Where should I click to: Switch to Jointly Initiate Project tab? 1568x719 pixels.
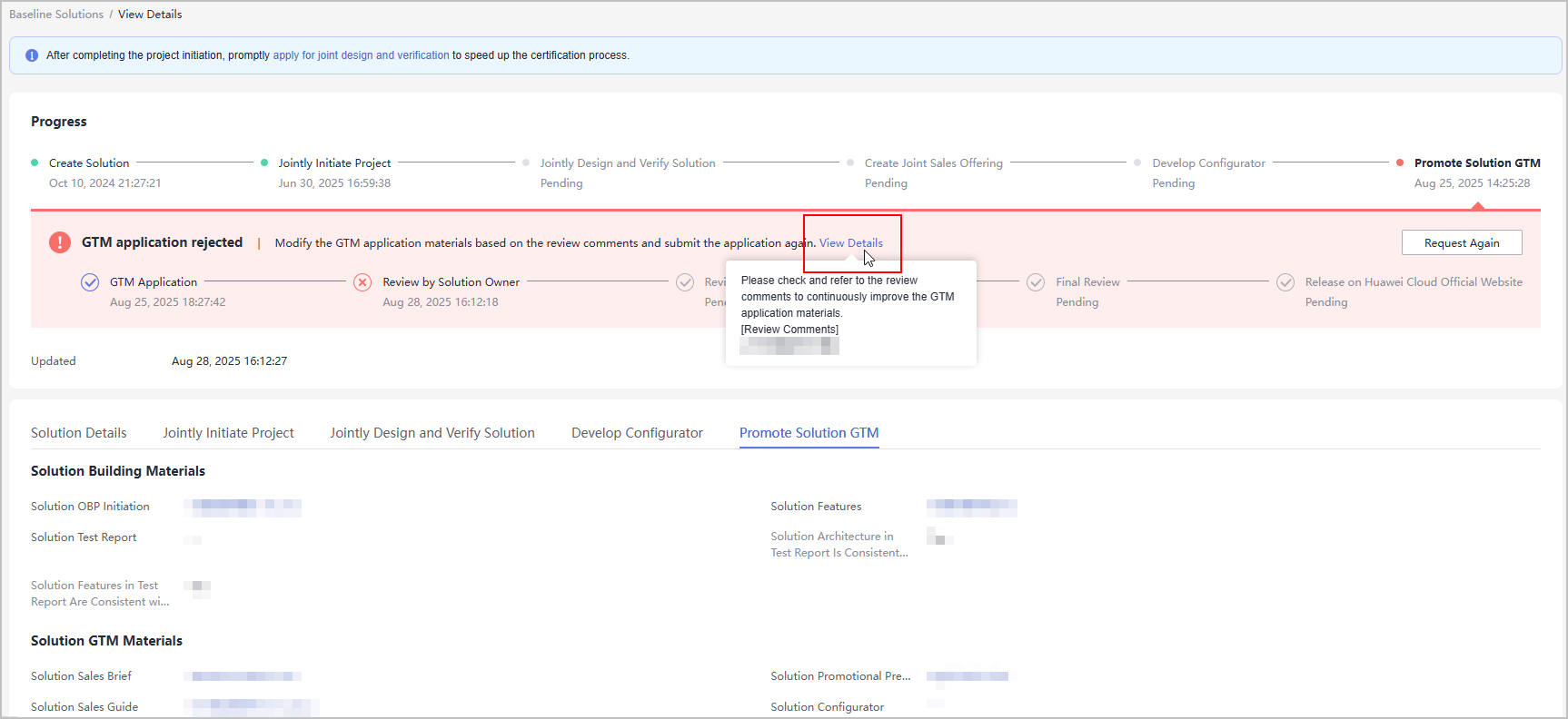228,433
